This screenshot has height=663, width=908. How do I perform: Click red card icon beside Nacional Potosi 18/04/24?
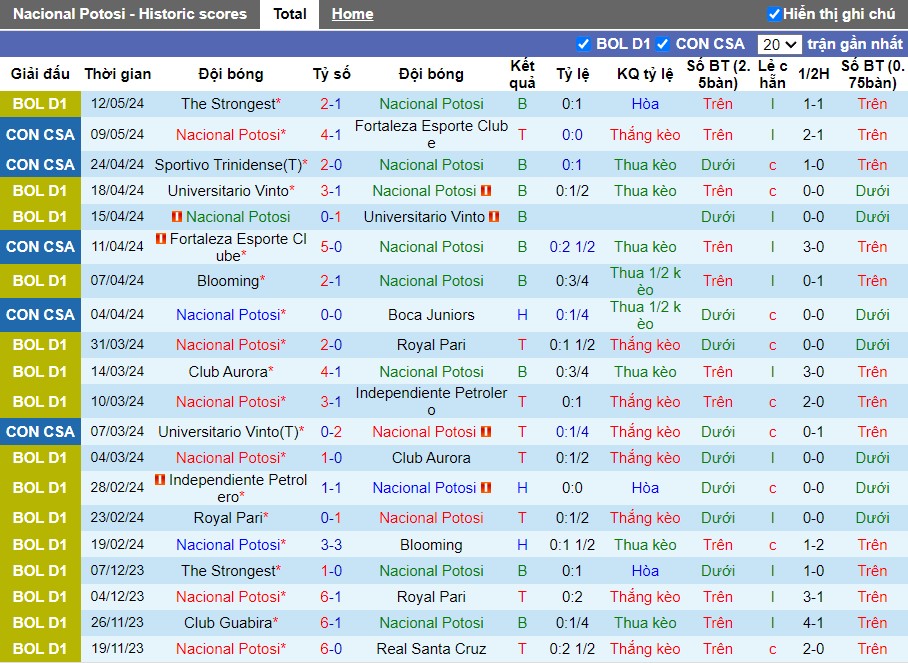[x=486, y=191]
